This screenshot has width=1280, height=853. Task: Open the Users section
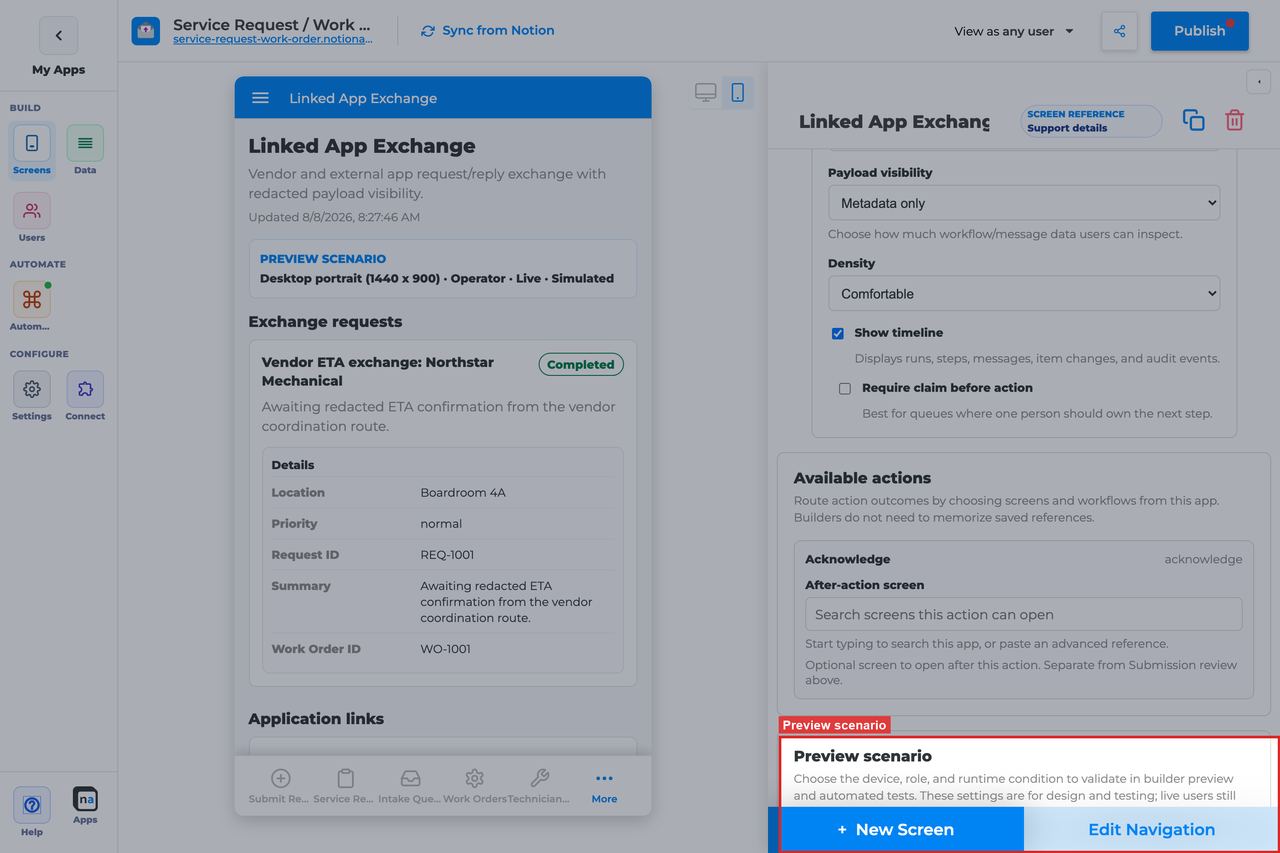coord(32,218)
